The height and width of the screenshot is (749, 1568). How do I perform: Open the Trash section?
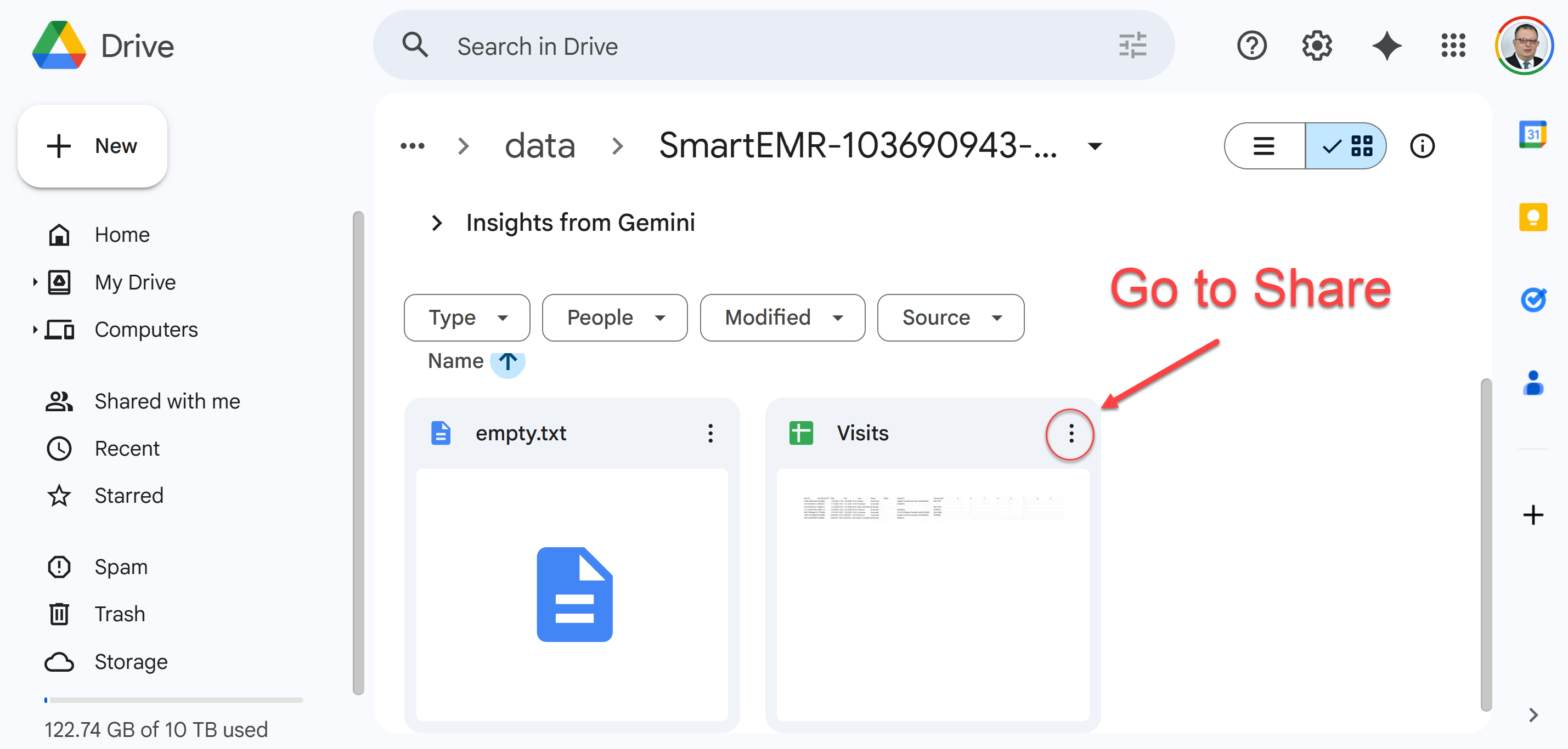pyautogui.click(x=119, y=614)
